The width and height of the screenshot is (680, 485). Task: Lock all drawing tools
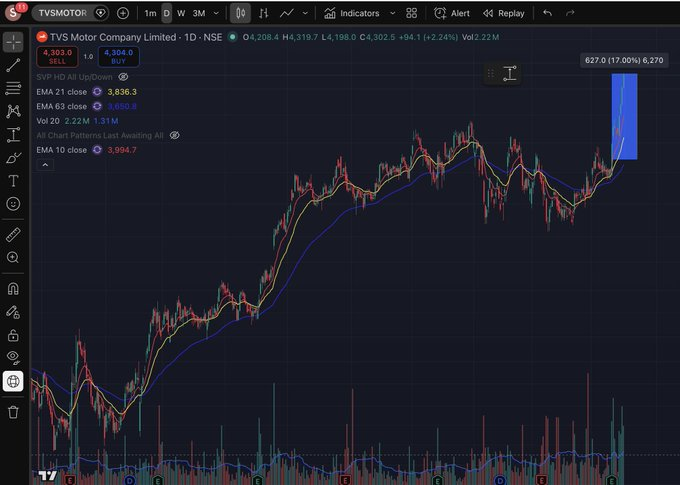pyautogui.click(x=13, y=335)
